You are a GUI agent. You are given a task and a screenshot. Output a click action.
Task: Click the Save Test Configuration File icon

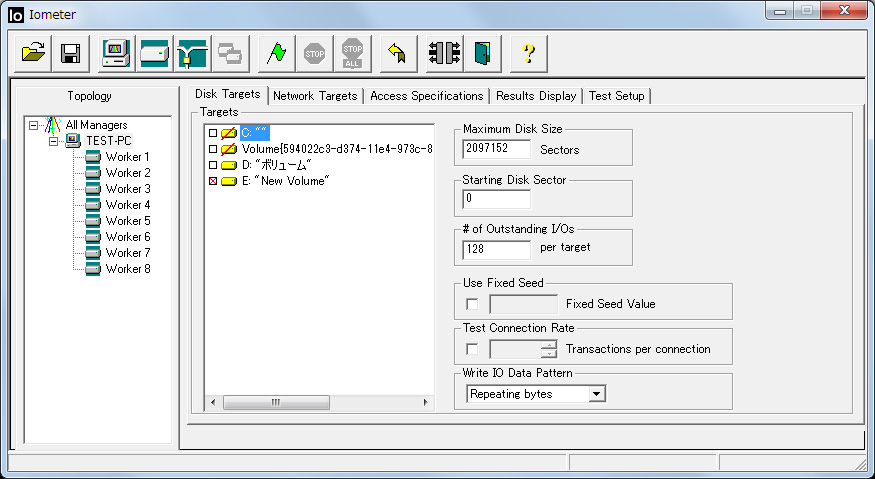click(70, 54)
